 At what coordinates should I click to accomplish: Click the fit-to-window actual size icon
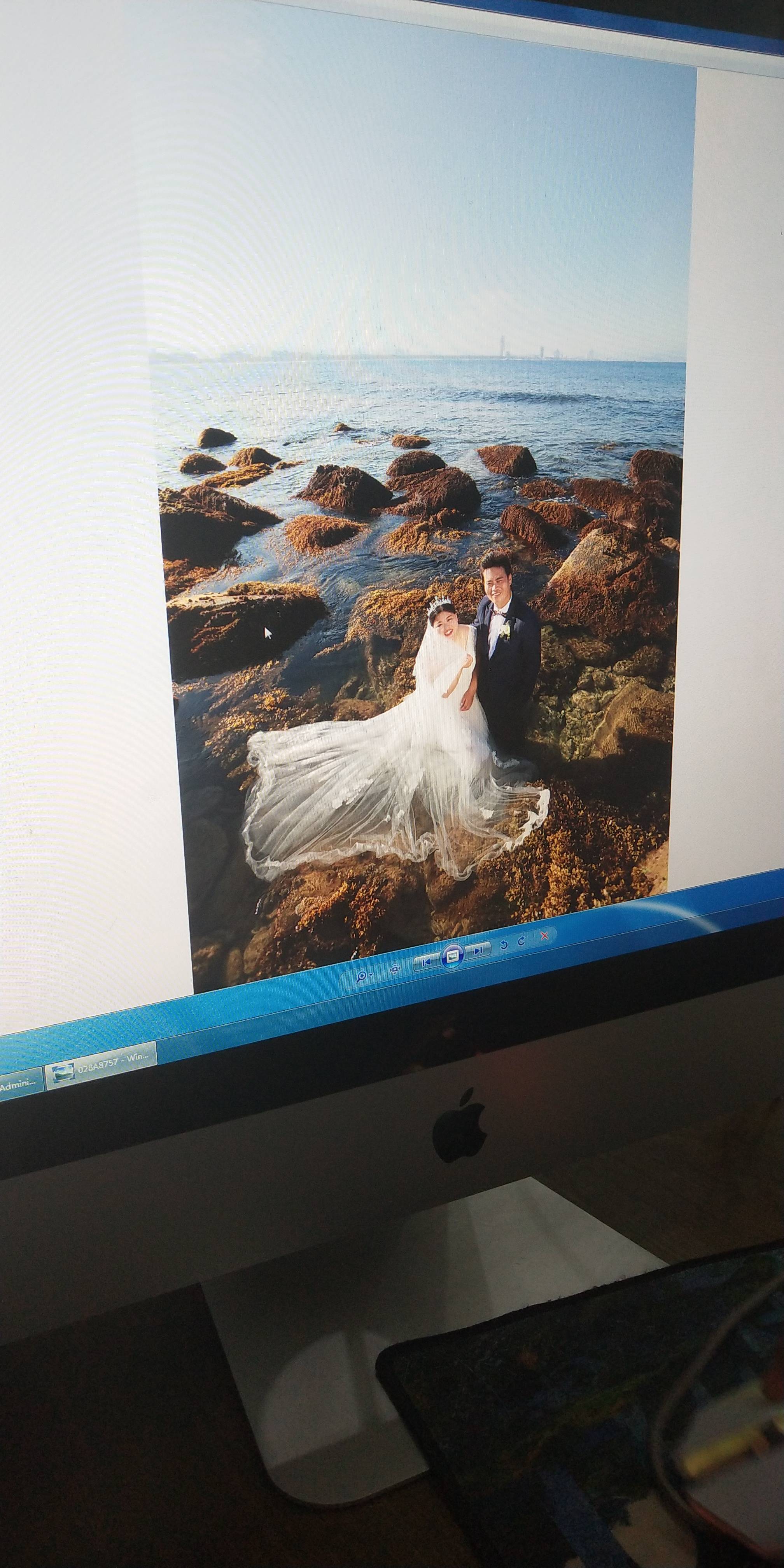[x=395, y=969]
